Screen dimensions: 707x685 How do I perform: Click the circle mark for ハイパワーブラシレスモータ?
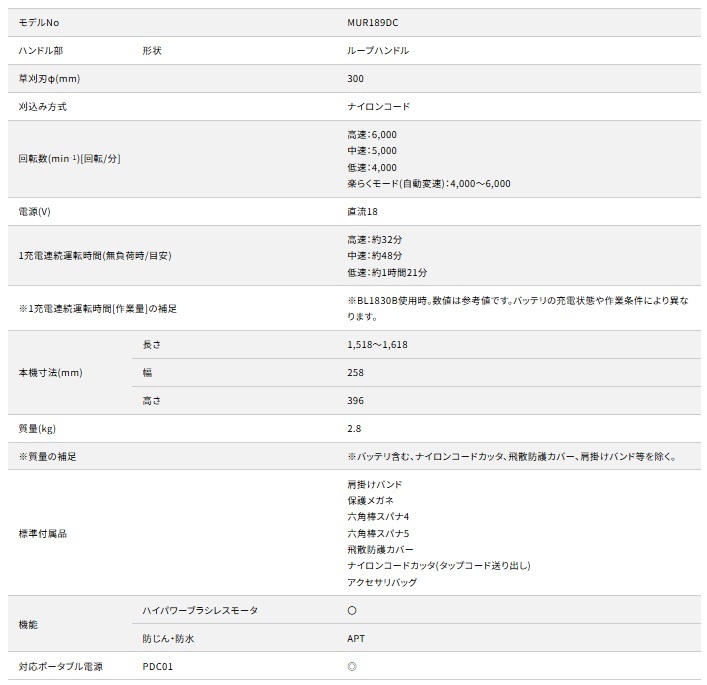[352, 611]
